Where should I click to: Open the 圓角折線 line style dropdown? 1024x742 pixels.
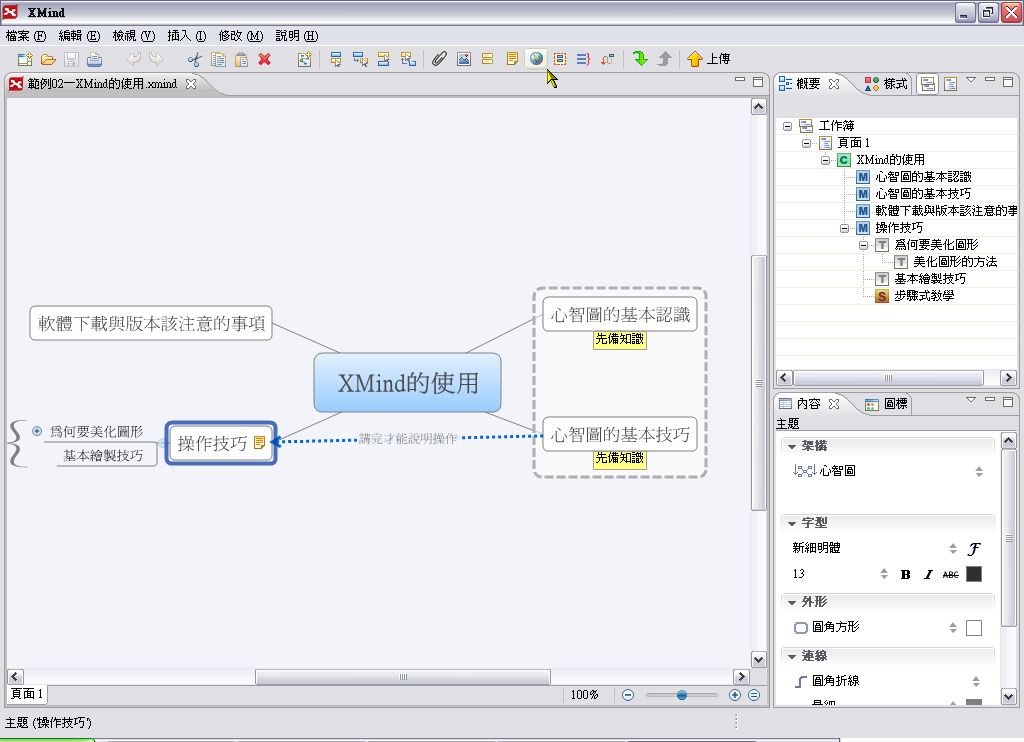point(976,681)
